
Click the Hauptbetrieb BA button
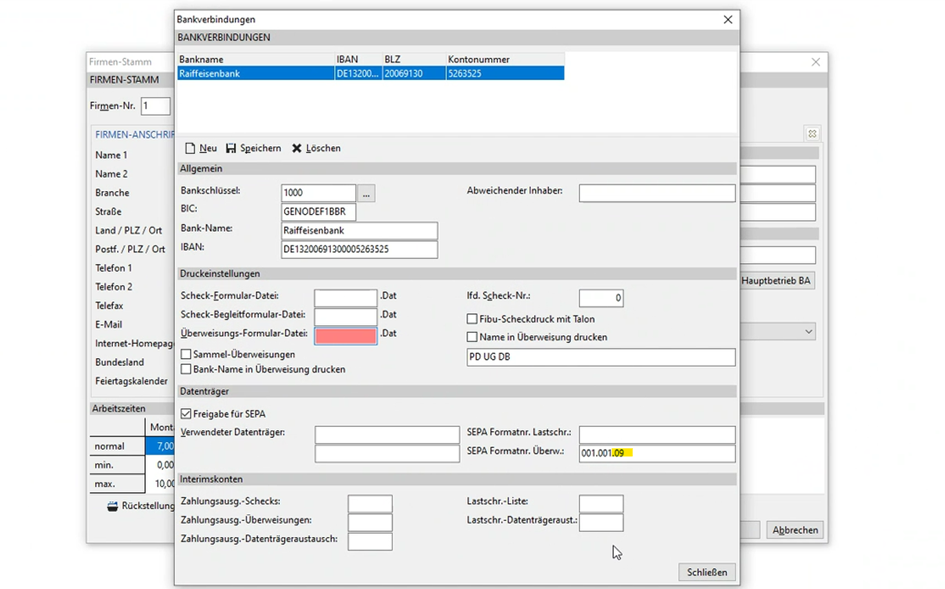(x=777, y=281)
